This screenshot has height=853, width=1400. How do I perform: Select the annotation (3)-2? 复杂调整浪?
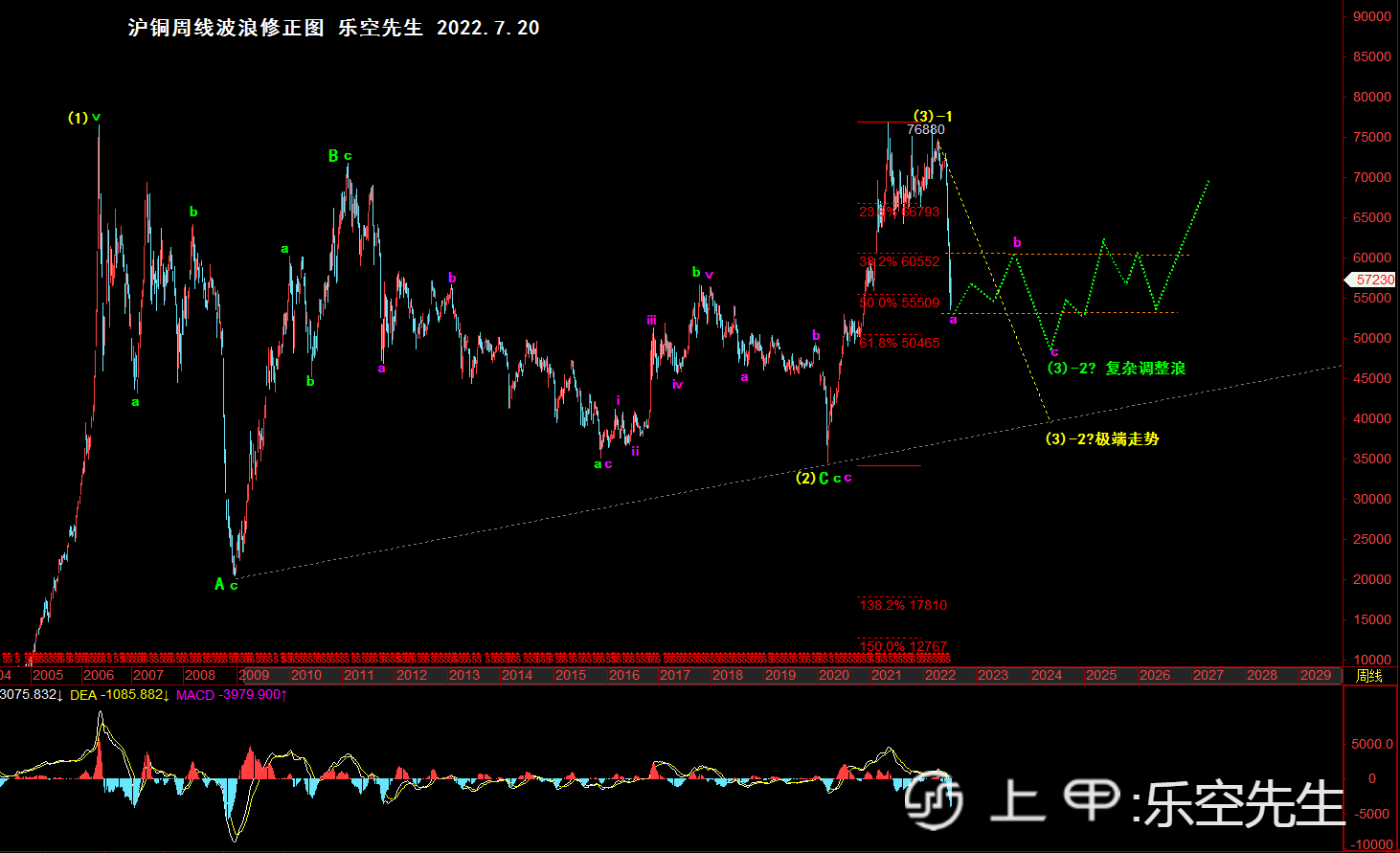tap(1116, 369)
